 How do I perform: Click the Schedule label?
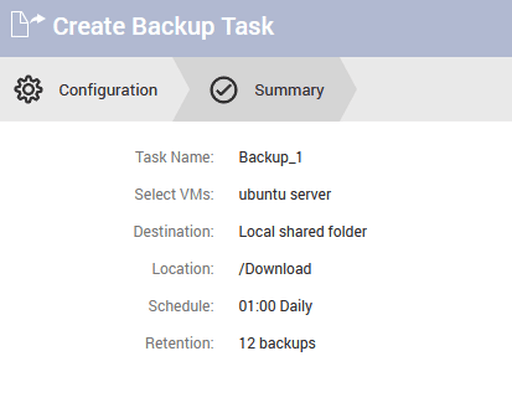click(x=181, y=306)
